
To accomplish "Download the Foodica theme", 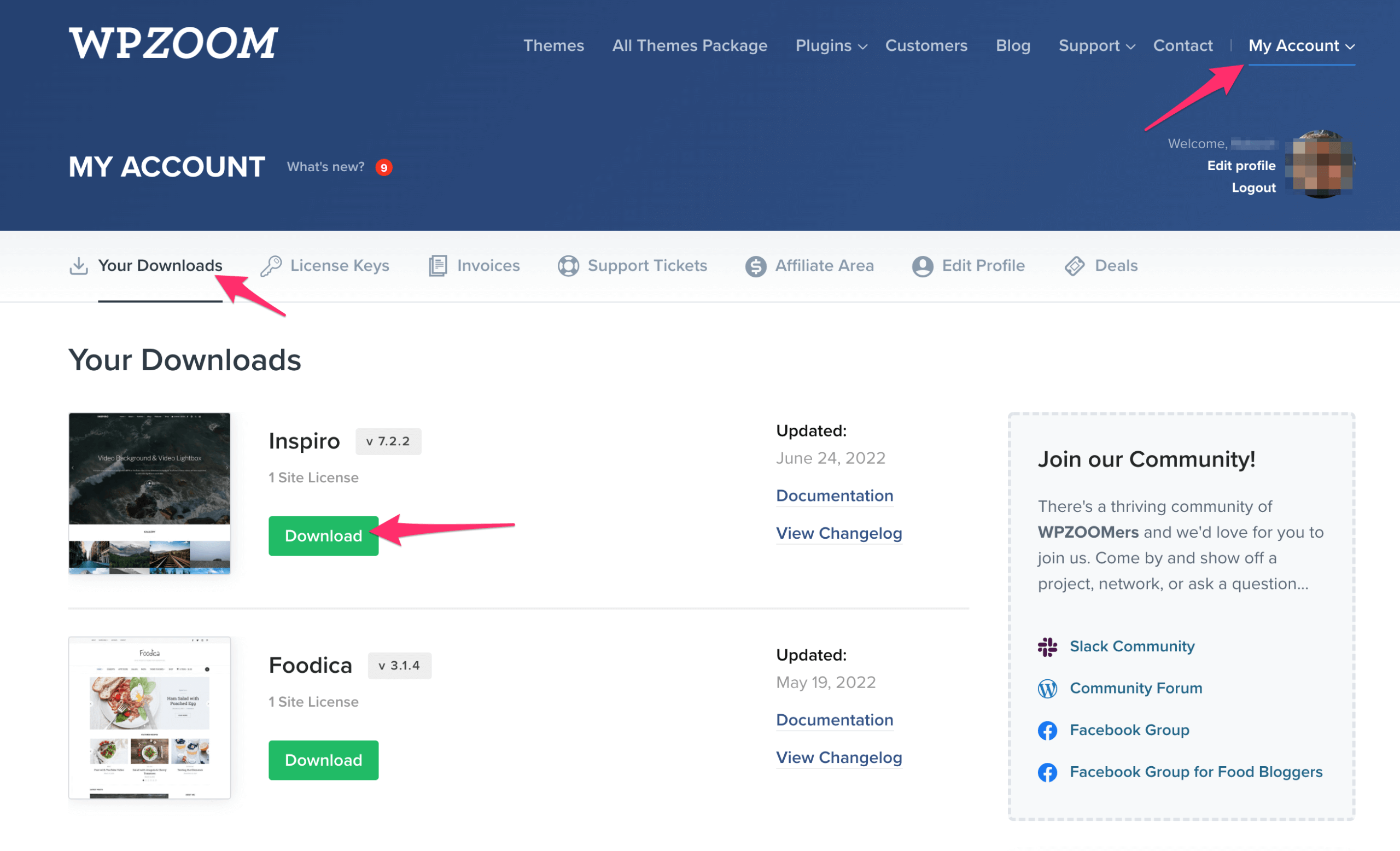I will pyautogui.click(x=323, y=760).
